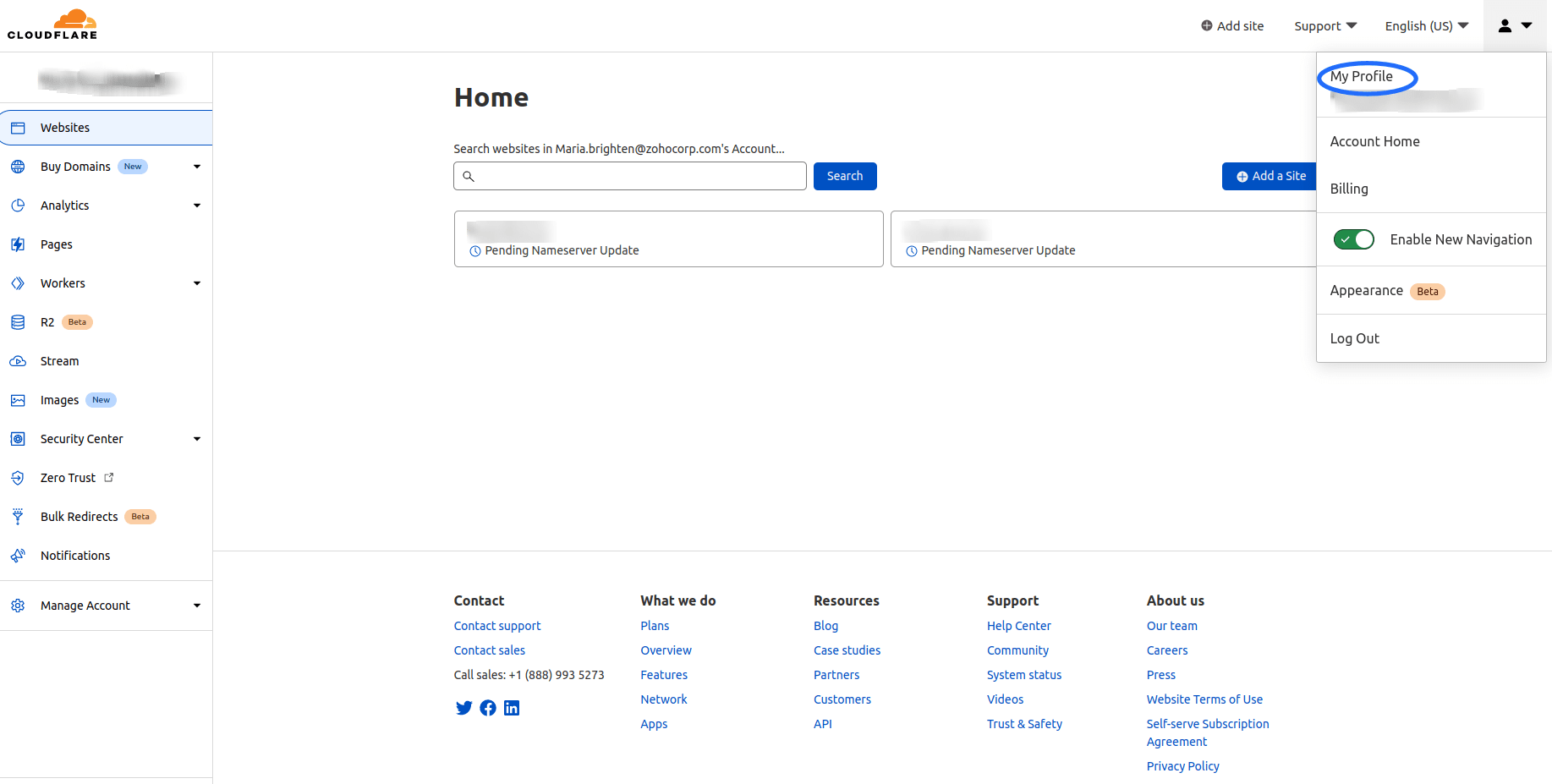1552x784 pixels.
Task: Click the Zero Trust icon
Action: click(x=18, y=478)
